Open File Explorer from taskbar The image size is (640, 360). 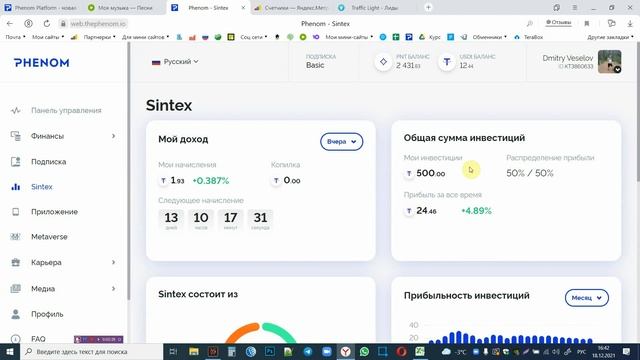click(x=194, y=351)
